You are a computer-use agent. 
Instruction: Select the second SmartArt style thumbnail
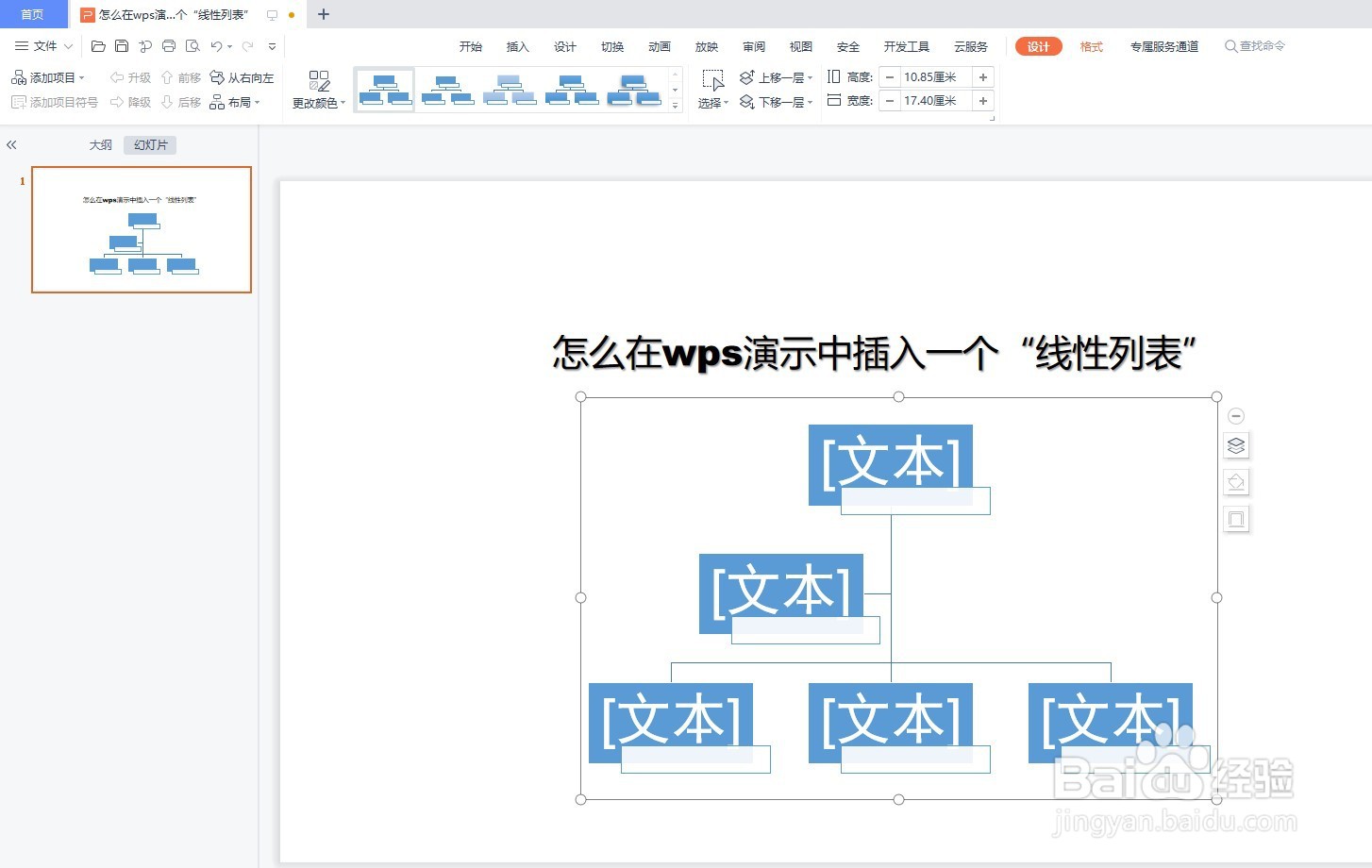(x=447, y=90)
